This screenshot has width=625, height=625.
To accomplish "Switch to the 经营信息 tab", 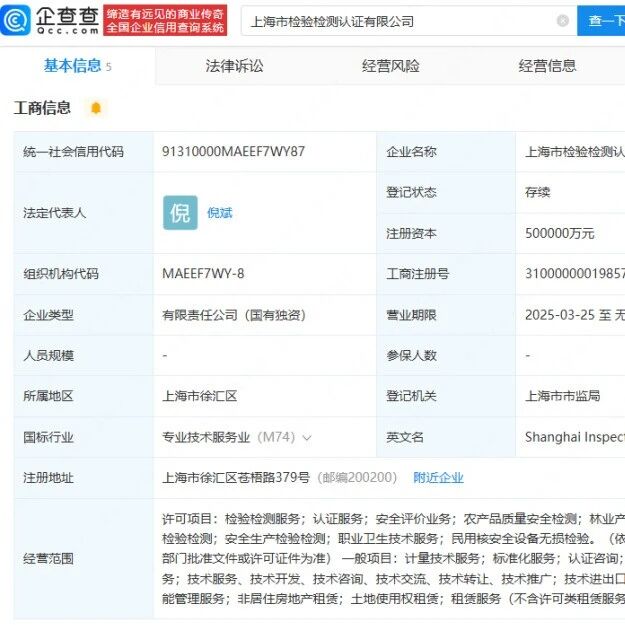I will 547,66.
